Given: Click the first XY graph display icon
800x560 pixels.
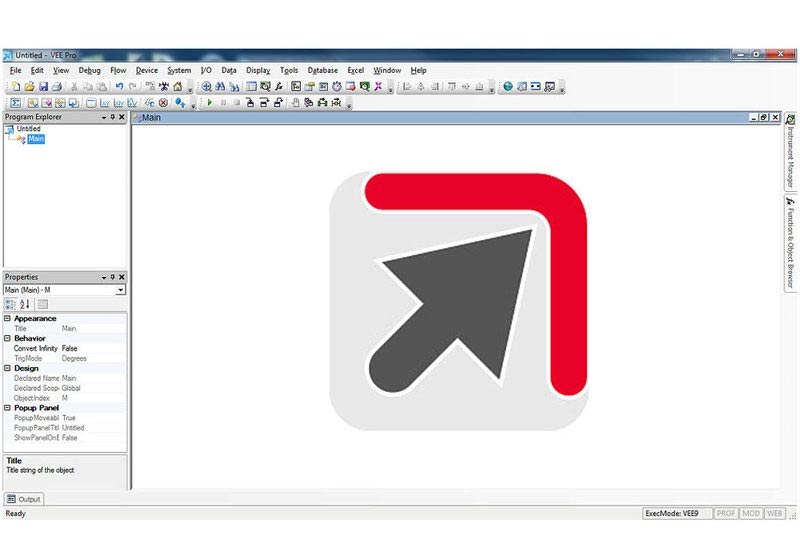Looking at the screenshot, I should (105, 103).
